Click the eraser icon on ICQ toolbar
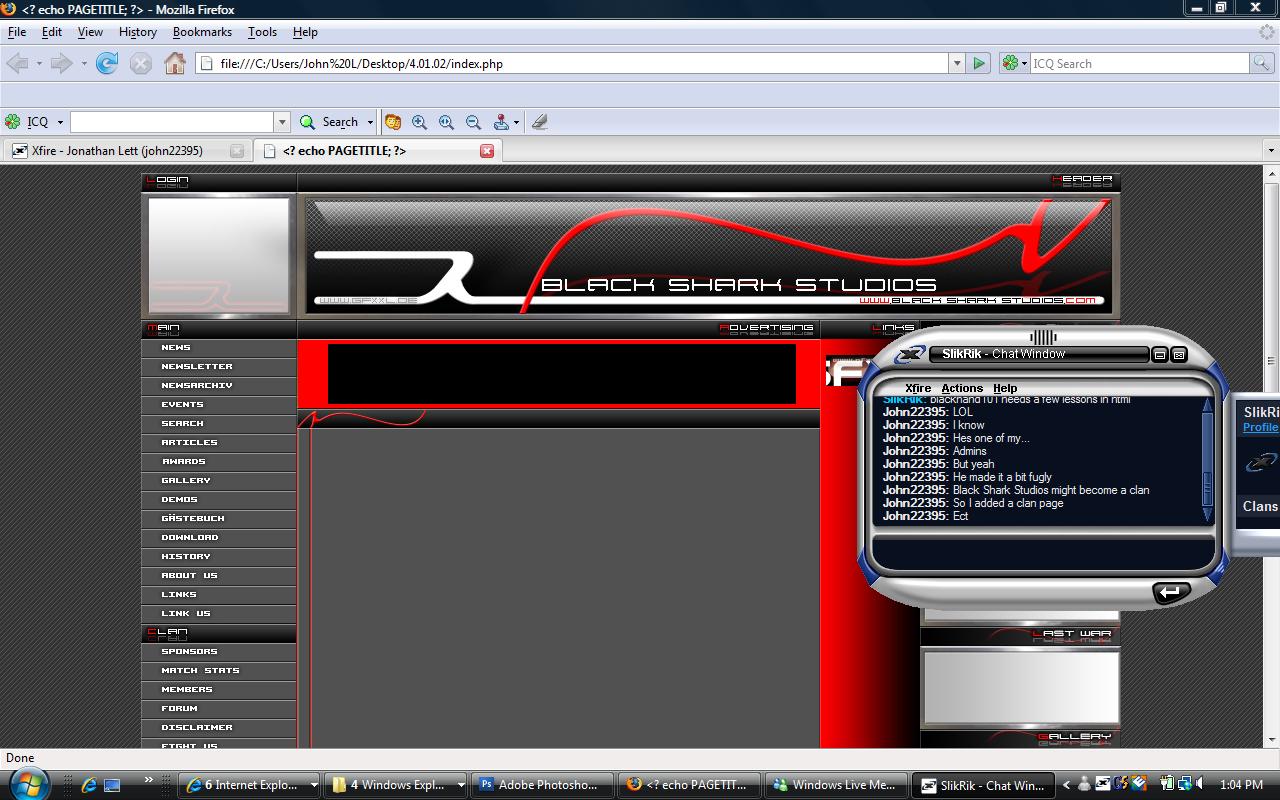1280x800 pixels. (540, 122)
